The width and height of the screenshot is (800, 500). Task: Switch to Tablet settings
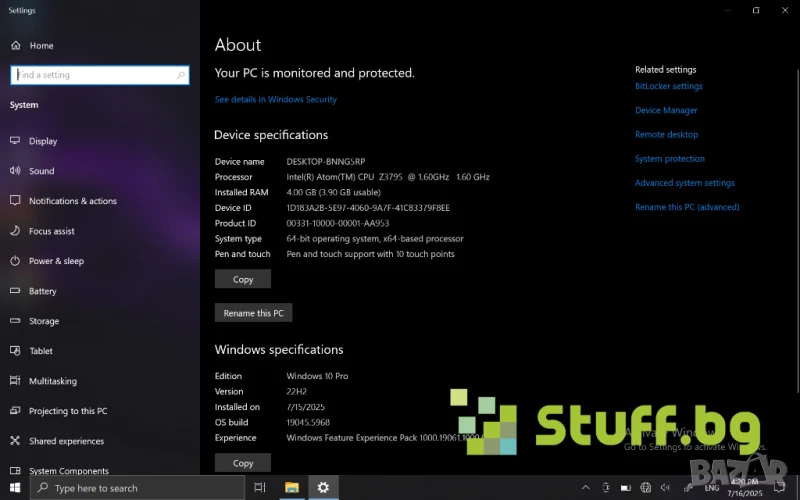click(x=41, y=351)
